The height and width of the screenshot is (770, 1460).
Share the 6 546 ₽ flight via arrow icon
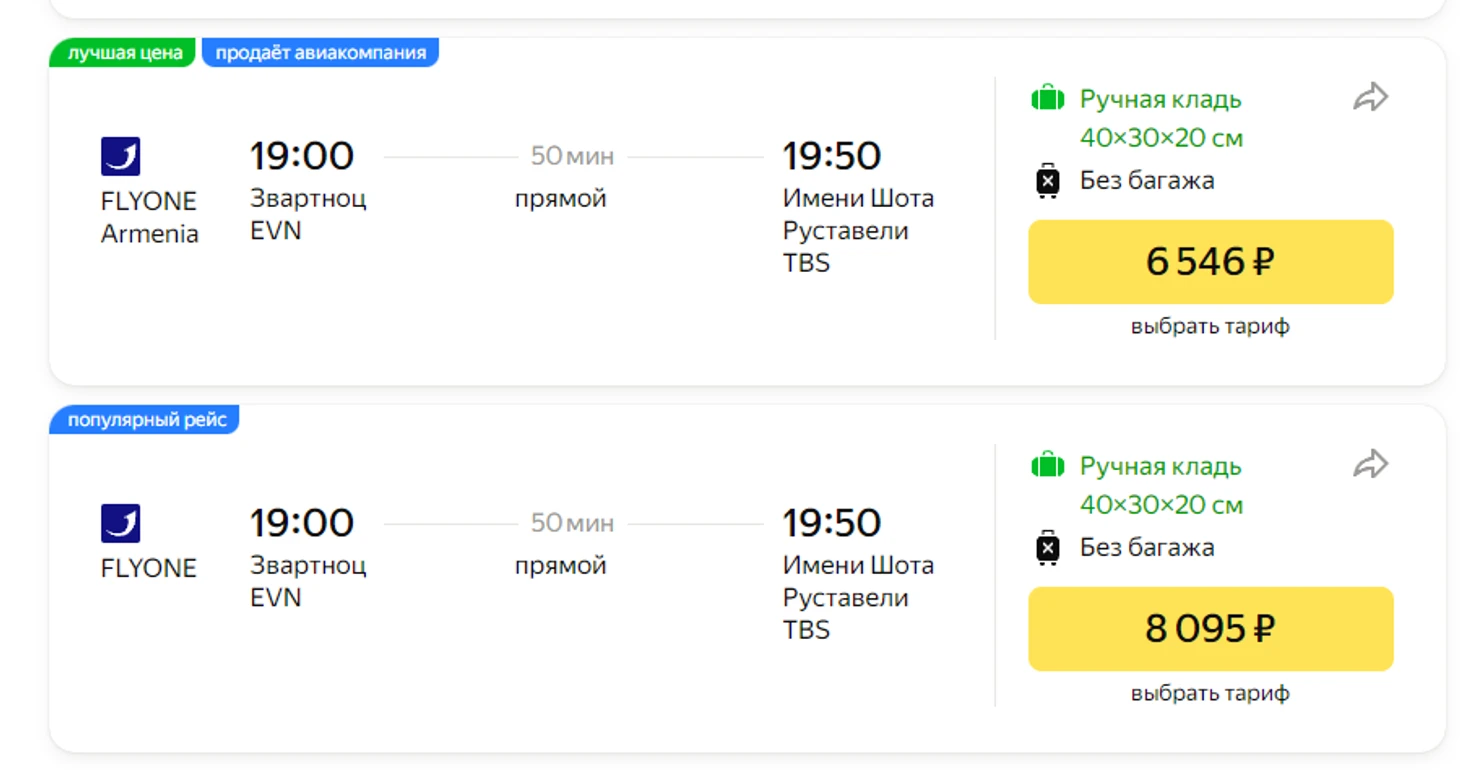(x=1370, y=97)
